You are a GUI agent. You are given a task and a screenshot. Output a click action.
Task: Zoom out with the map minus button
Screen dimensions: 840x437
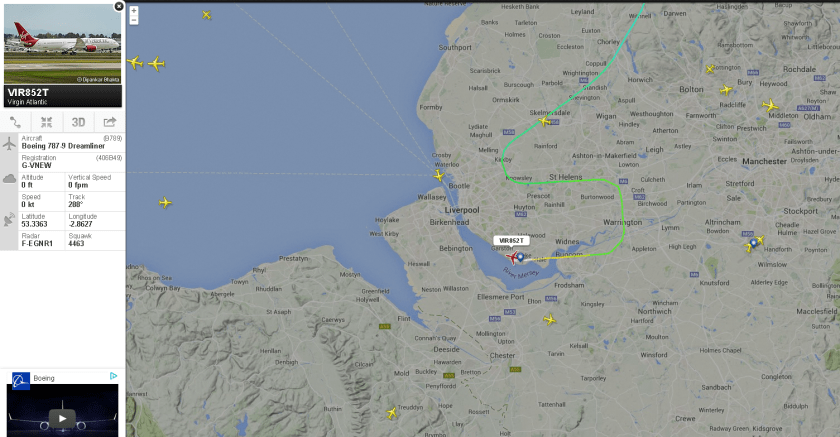pyautogui.click(x=134, y=20)
